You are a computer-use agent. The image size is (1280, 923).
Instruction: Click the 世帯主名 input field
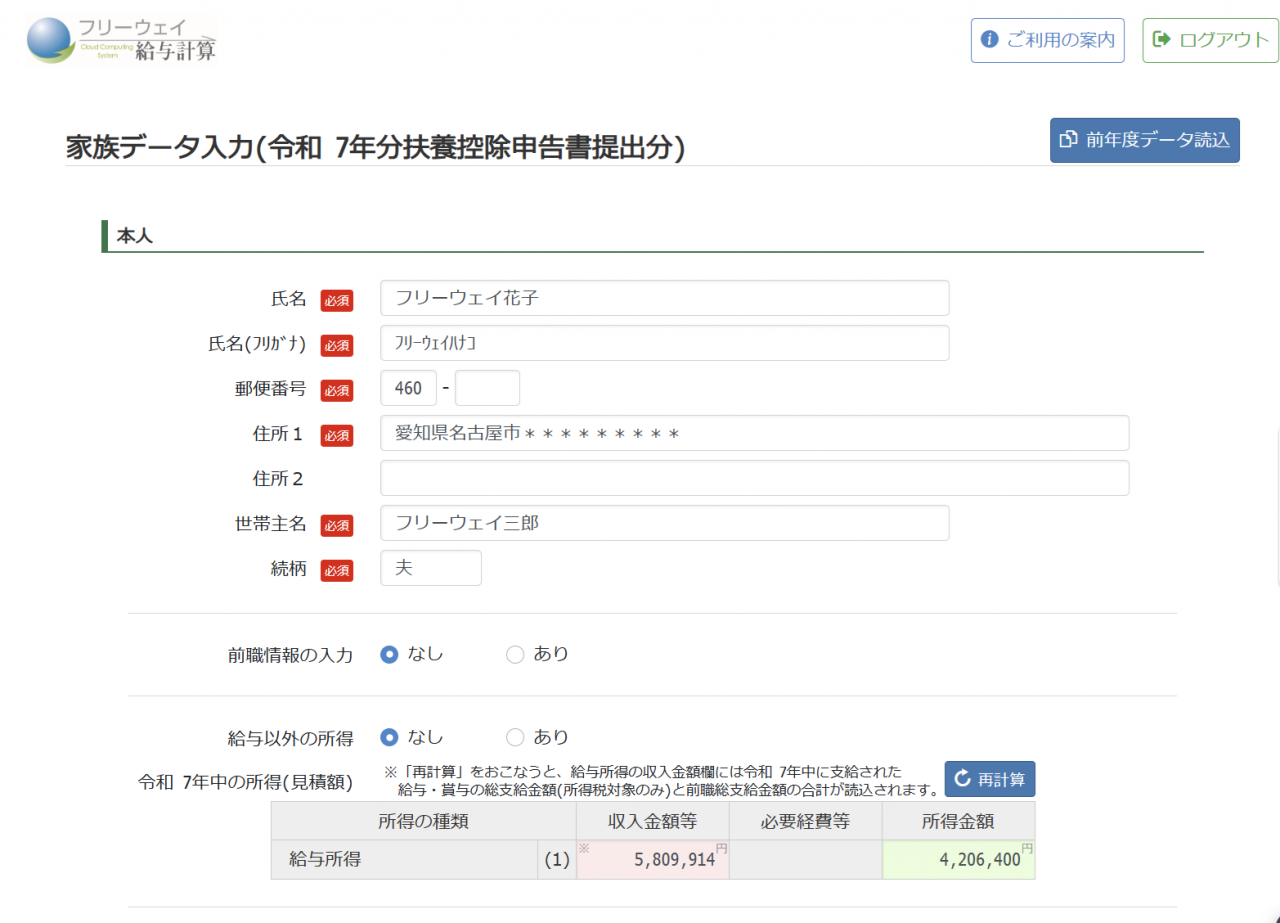pyautogui.click(x=664, y=523)
